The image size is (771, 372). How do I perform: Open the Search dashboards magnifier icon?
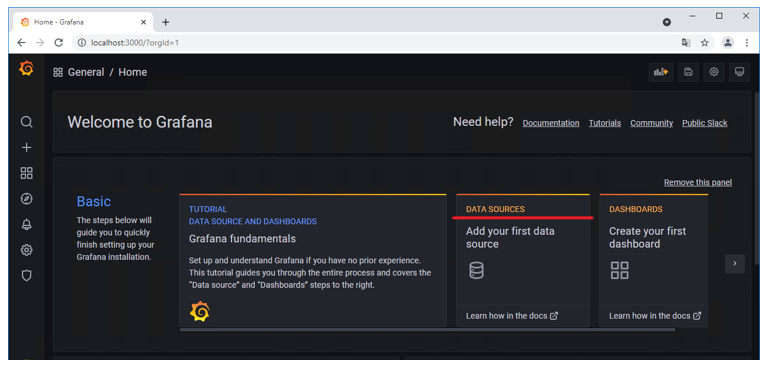[x=27, y=122]
